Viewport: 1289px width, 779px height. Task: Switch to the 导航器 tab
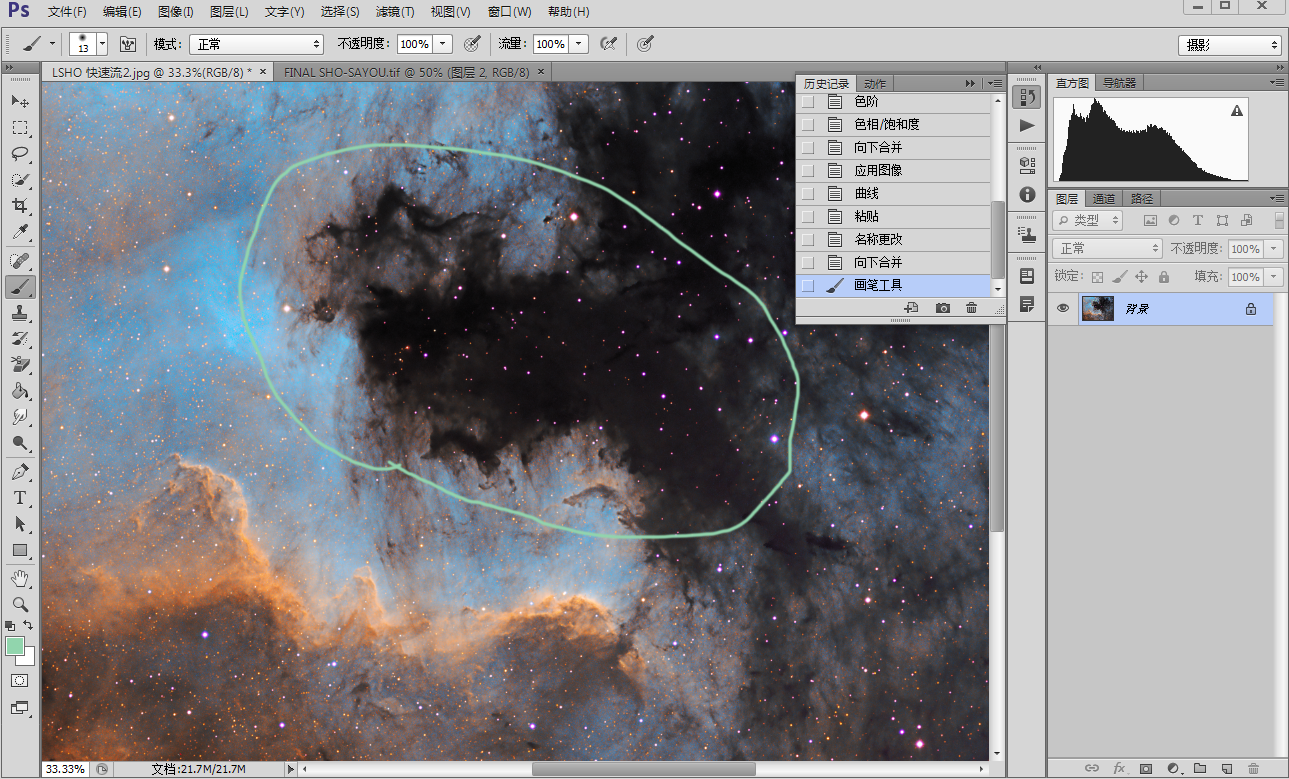(x=1120, y=83)
